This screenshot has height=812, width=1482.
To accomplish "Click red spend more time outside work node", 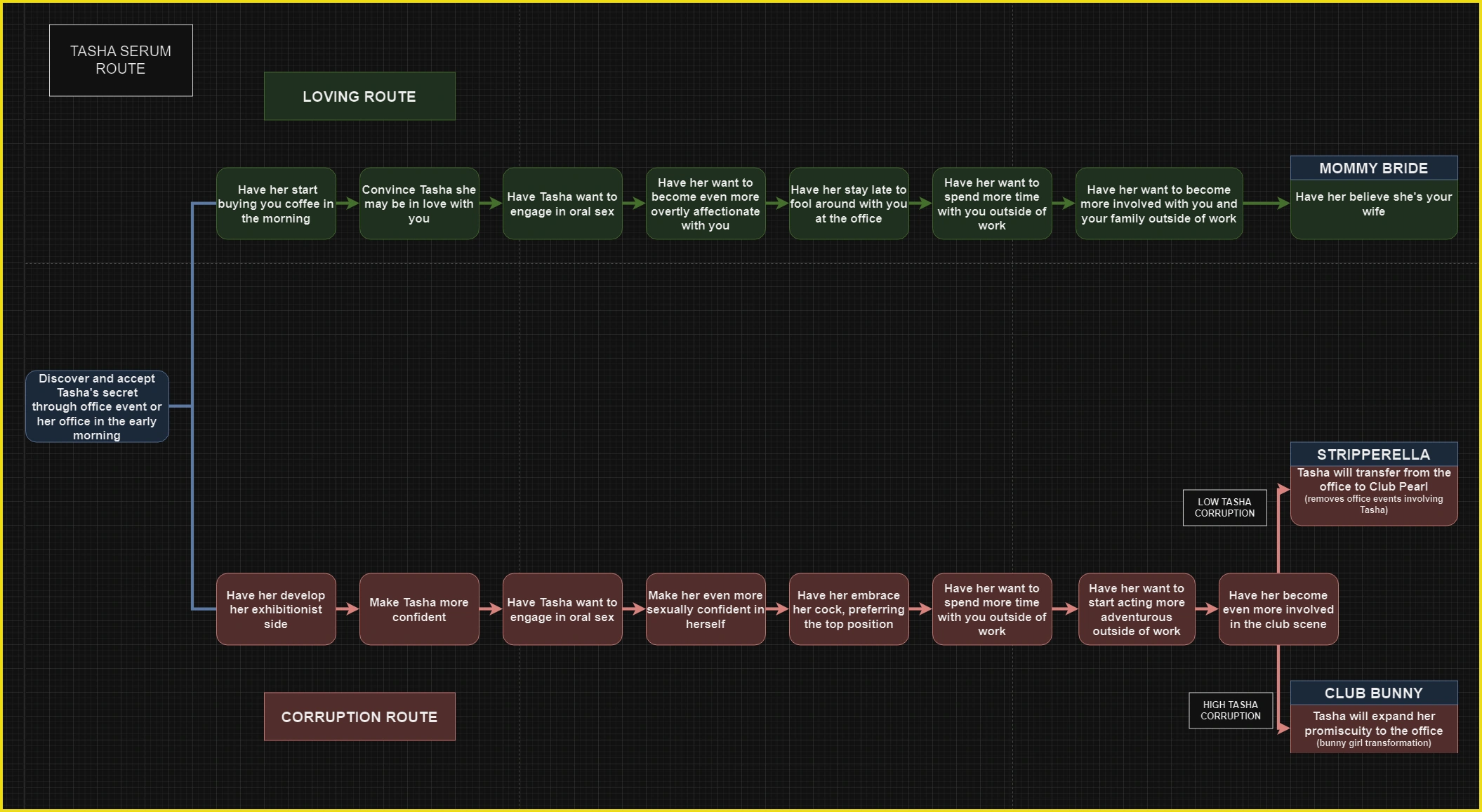I will pyautogui.click(x=992, y=609).
